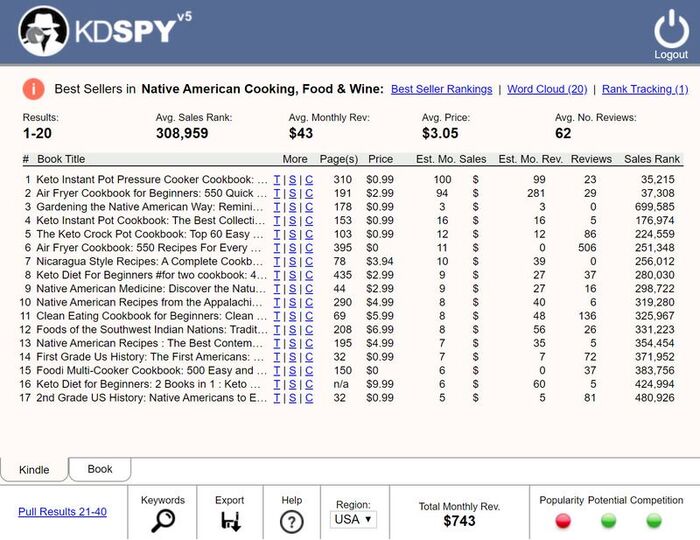This screenshot has height=540, width=700.
Task: Click price value $9.99
Action: pos(380,384)
